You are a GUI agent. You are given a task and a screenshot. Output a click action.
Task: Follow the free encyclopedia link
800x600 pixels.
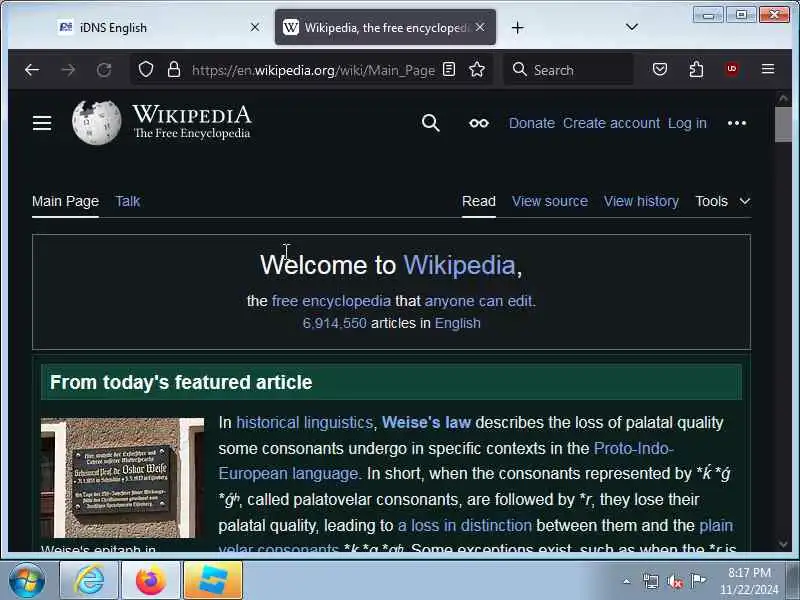tap(331, 301)
